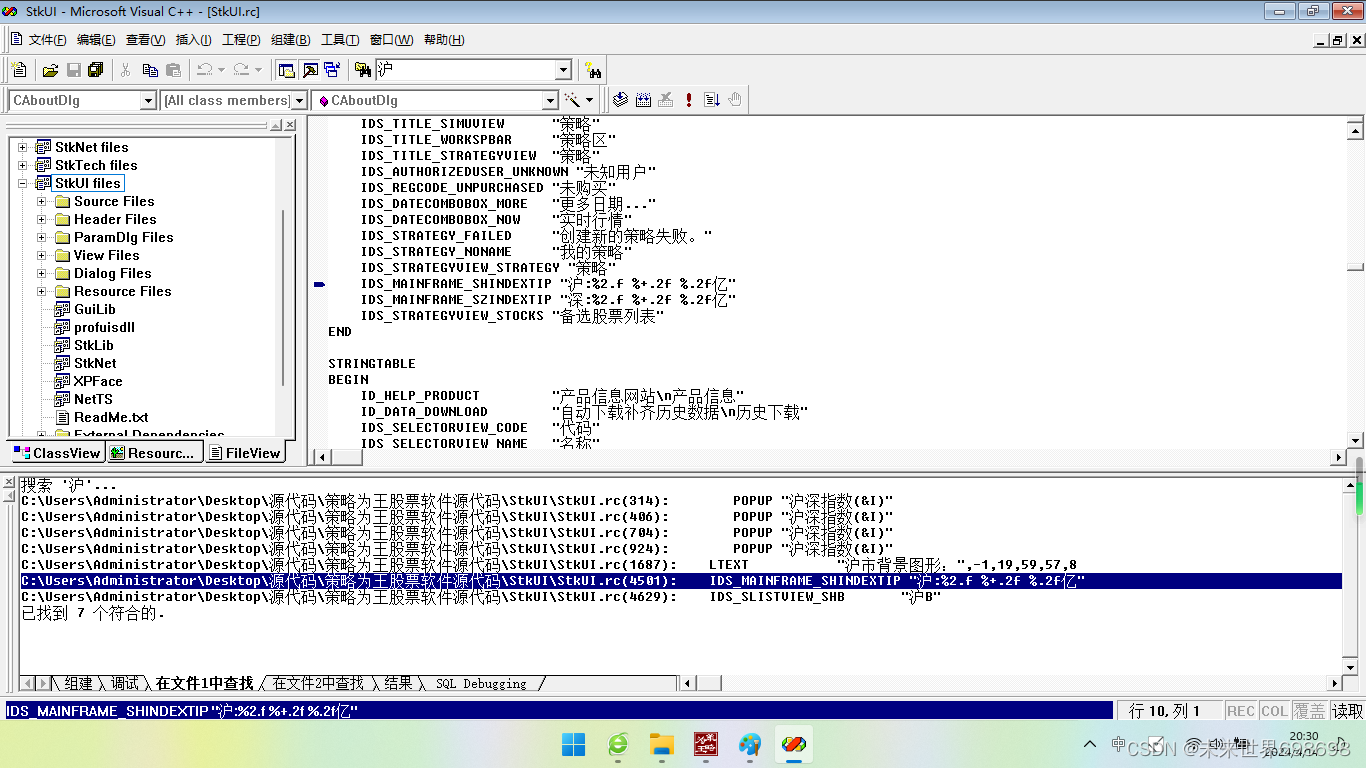Open the 帮助(H) menu

(444, 40)
